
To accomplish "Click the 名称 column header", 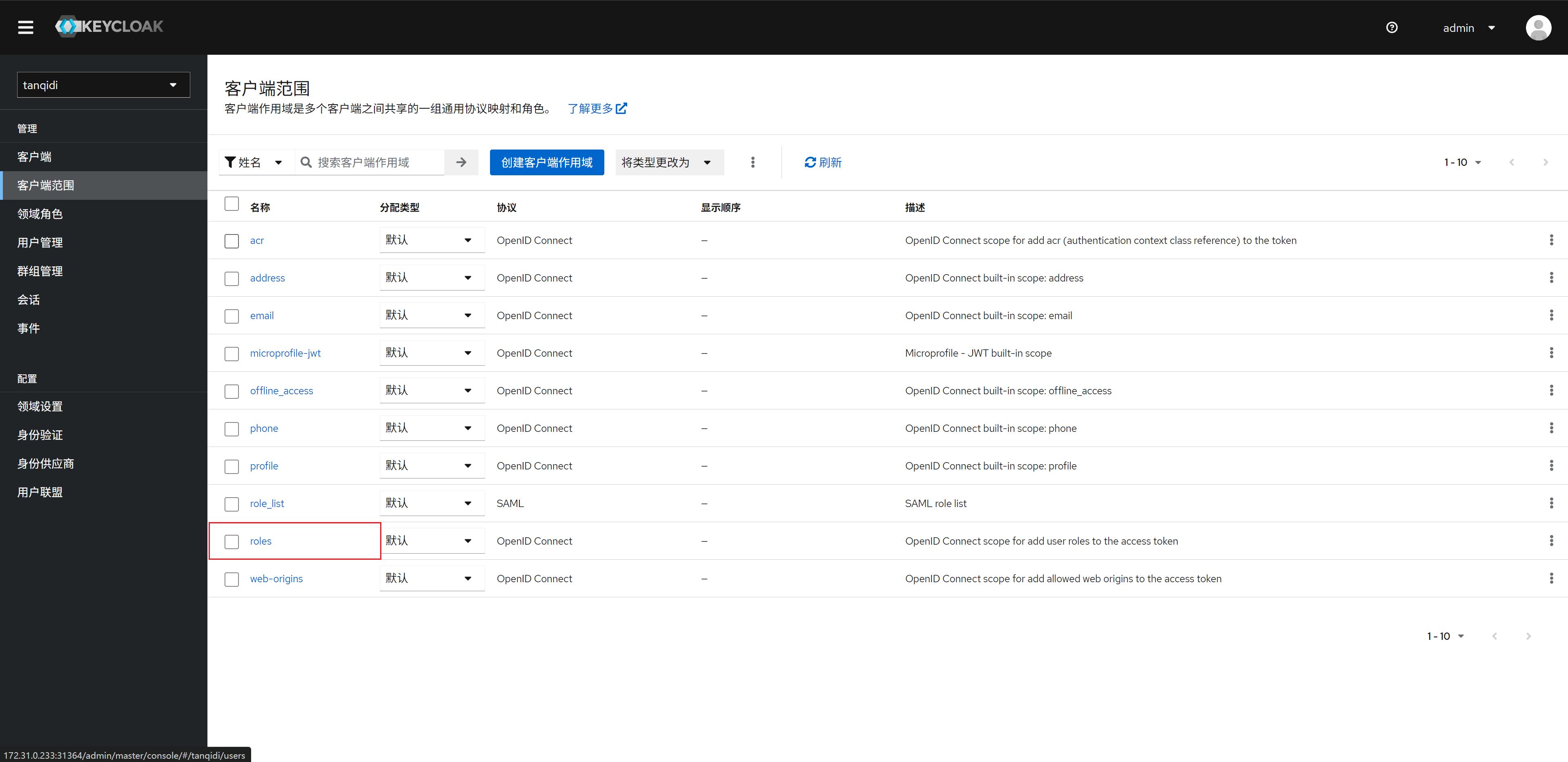I will (260, 207).
